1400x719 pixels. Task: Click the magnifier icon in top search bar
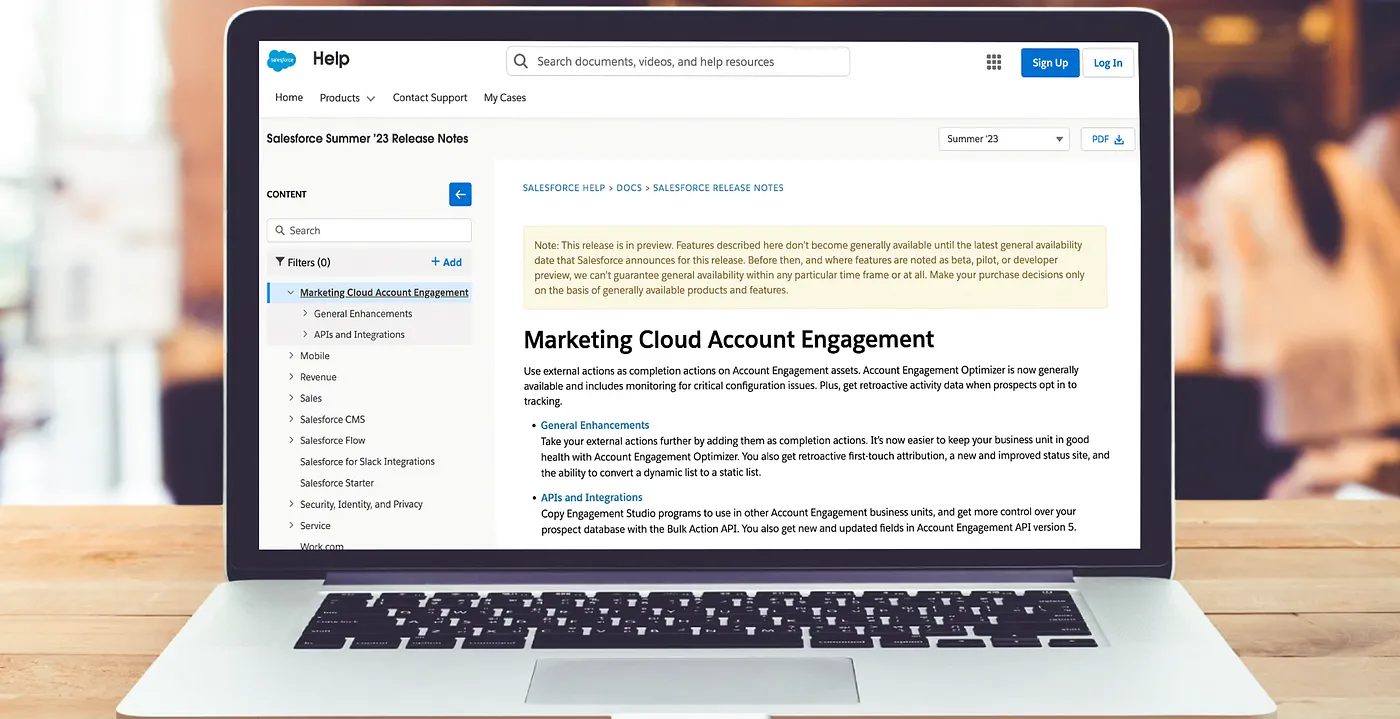[x=520, y=61]
